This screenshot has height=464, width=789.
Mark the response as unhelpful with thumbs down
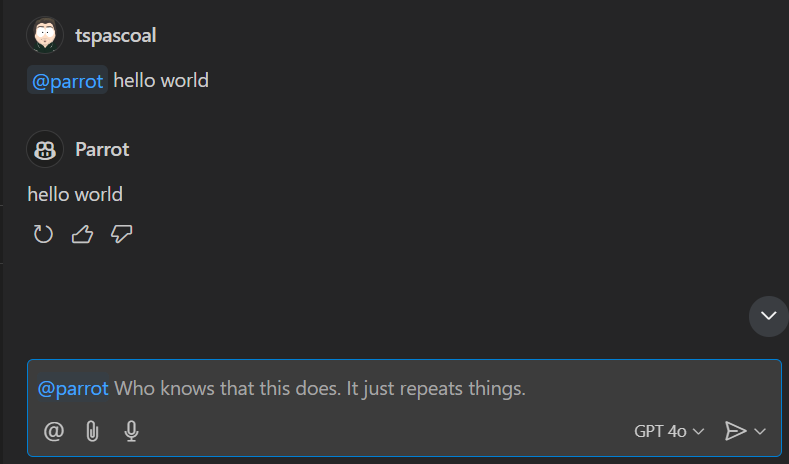pyautogui.click(x=122, y=234)
